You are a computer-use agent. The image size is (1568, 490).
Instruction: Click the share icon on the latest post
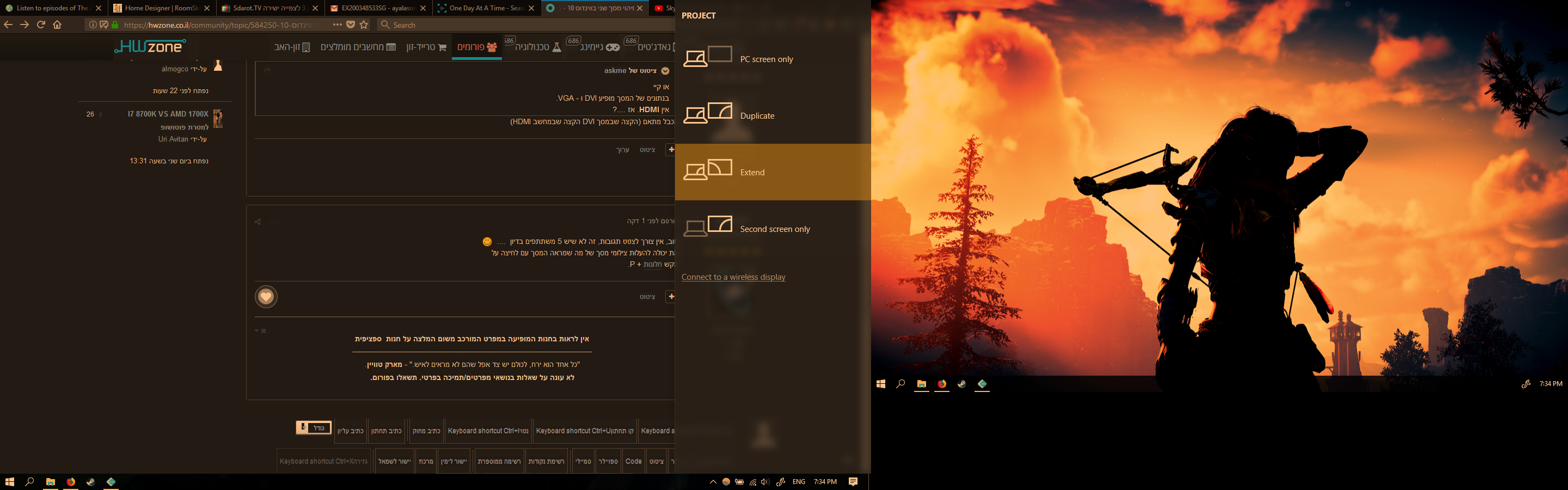(x=258, y=222)
